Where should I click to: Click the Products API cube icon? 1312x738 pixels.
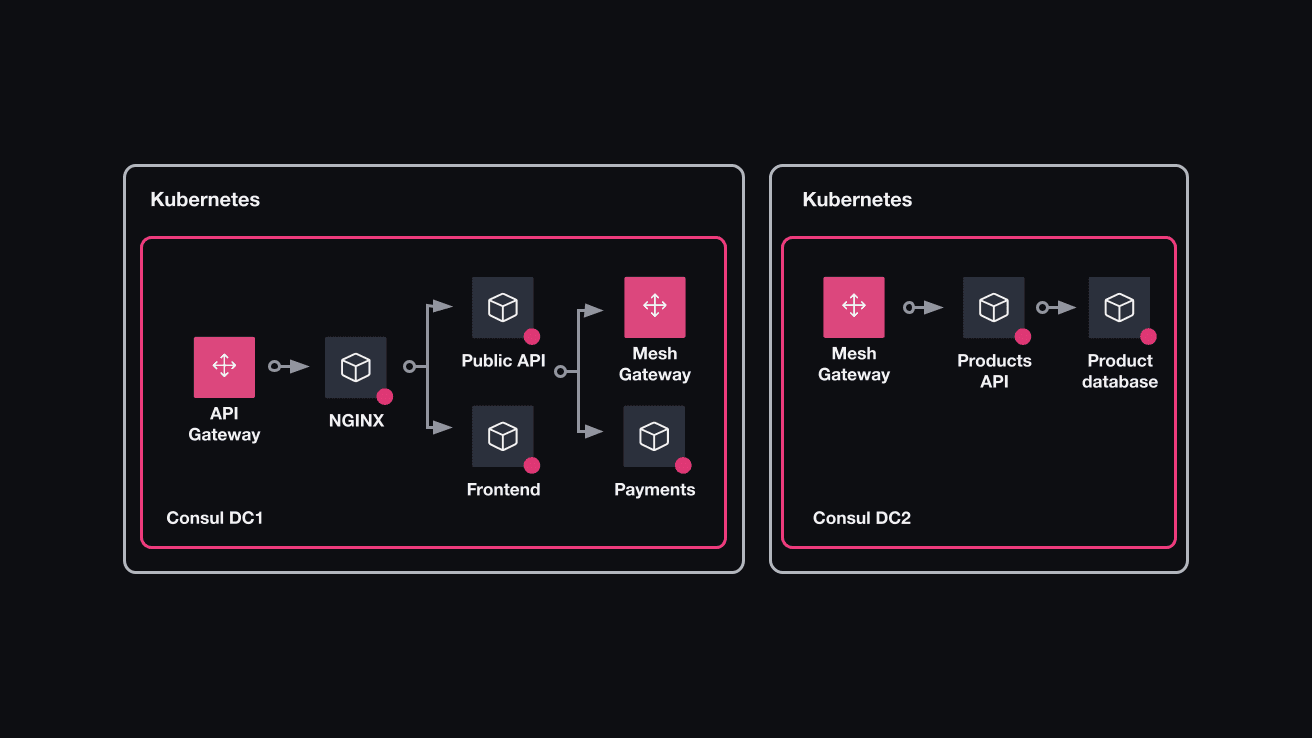pos(994,307)
